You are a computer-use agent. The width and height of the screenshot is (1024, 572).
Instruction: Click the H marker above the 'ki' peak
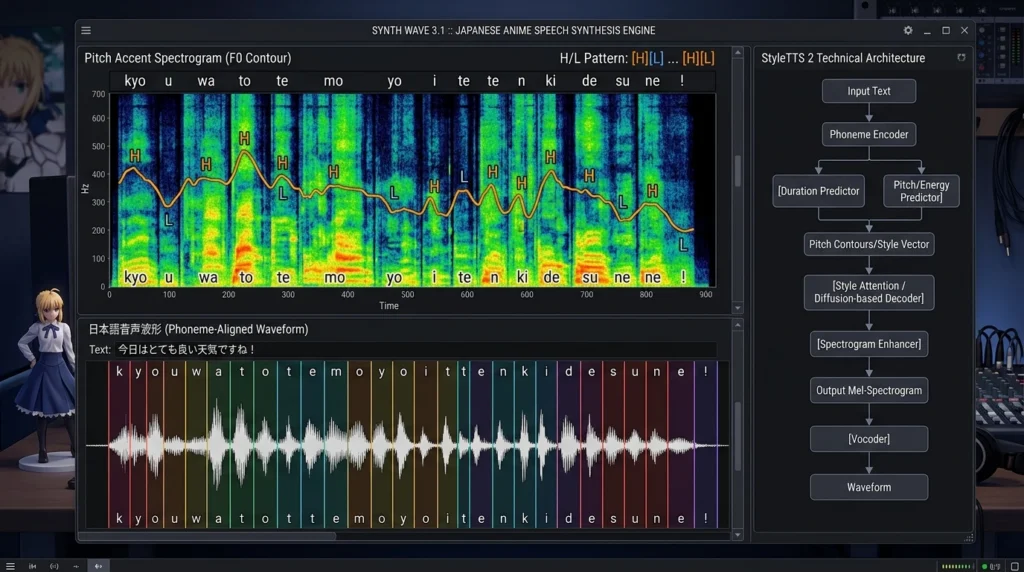(x=551, y=157)
